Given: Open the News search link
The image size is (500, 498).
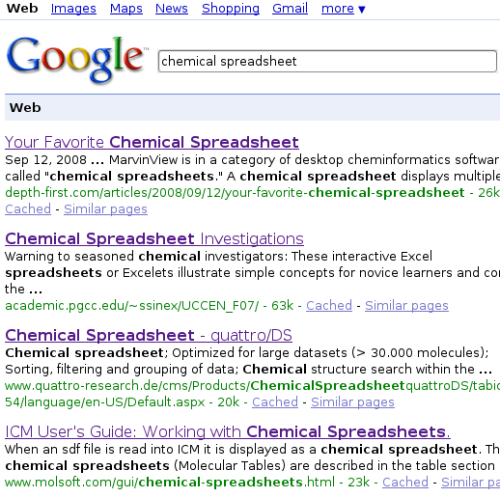Looking at the screenshot, I should point(171,9).
